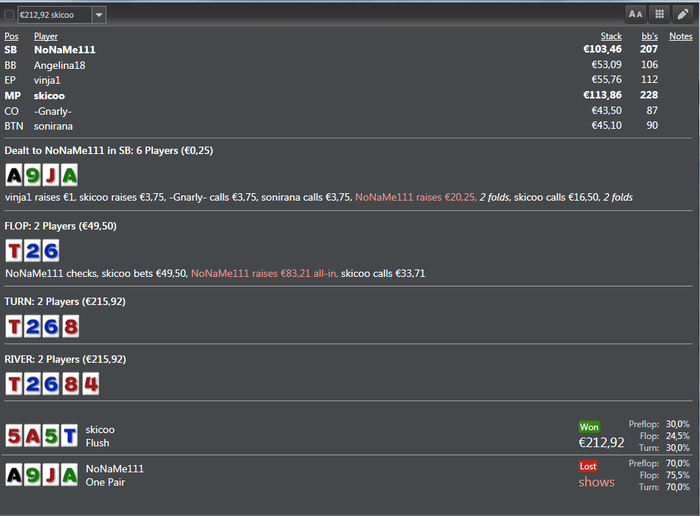Select the NoNaMe111 row in player list
This screenshot has width=700, height=516.
coord(64,49)
